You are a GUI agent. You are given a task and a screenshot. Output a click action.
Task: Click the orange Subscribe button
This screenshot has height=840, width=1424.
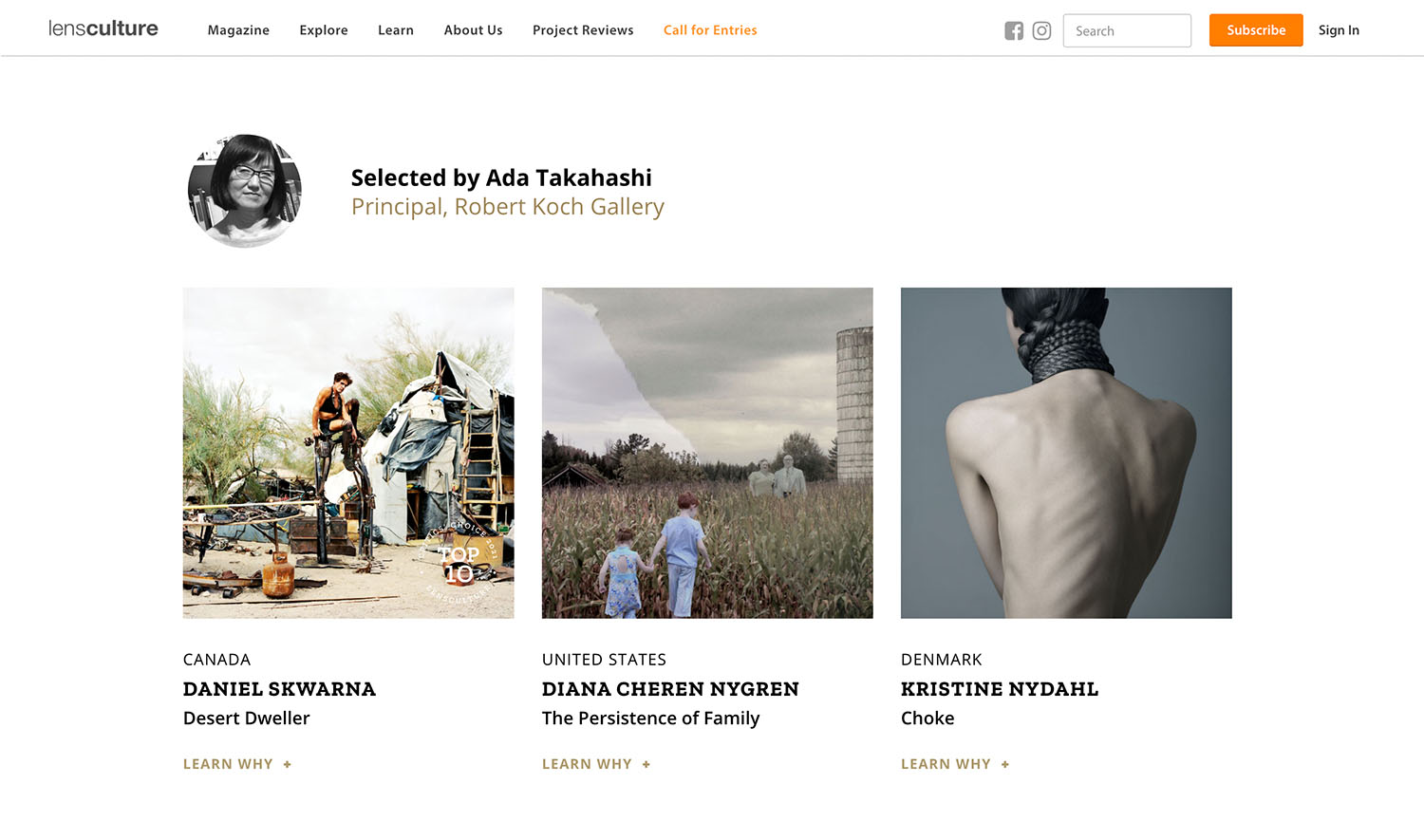(1256, 30)
